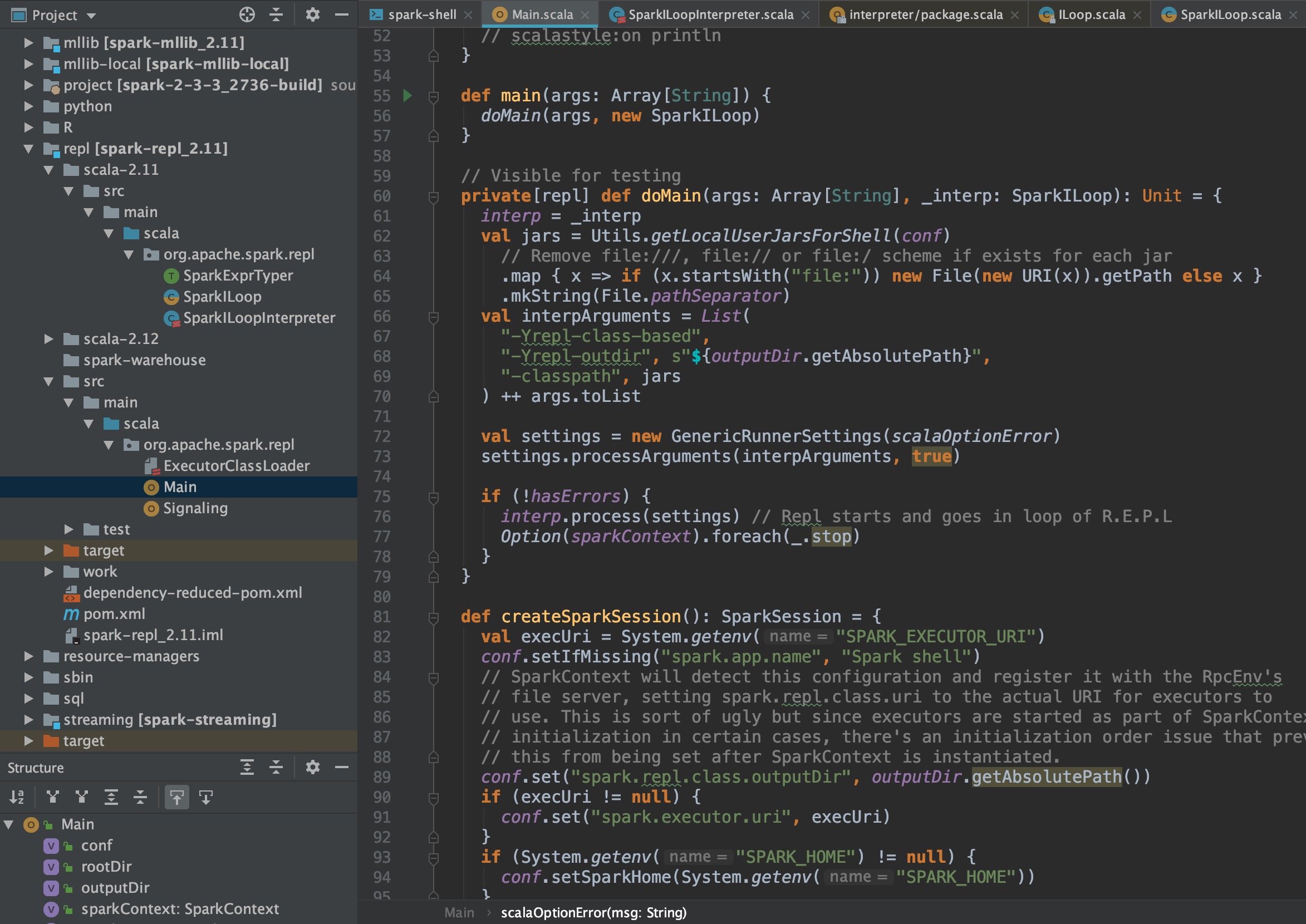Click the highlighted true argument at line 73
1306x924 pixels.
[x=931, y=456]
